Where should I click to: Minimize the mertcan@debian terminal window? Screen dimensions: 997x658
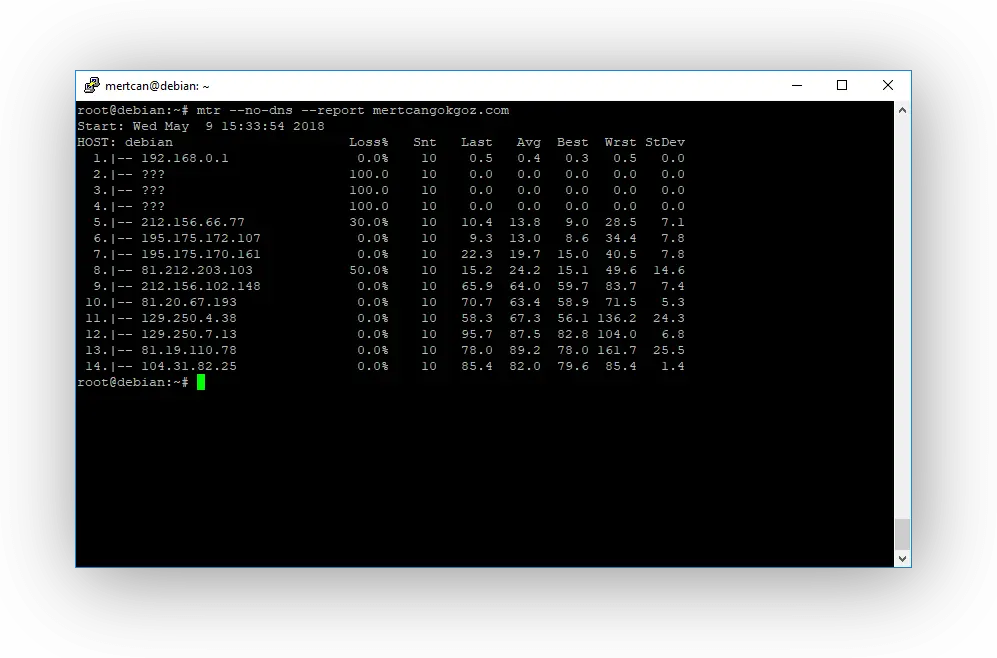pyautogui.click(x=797, y=85)
